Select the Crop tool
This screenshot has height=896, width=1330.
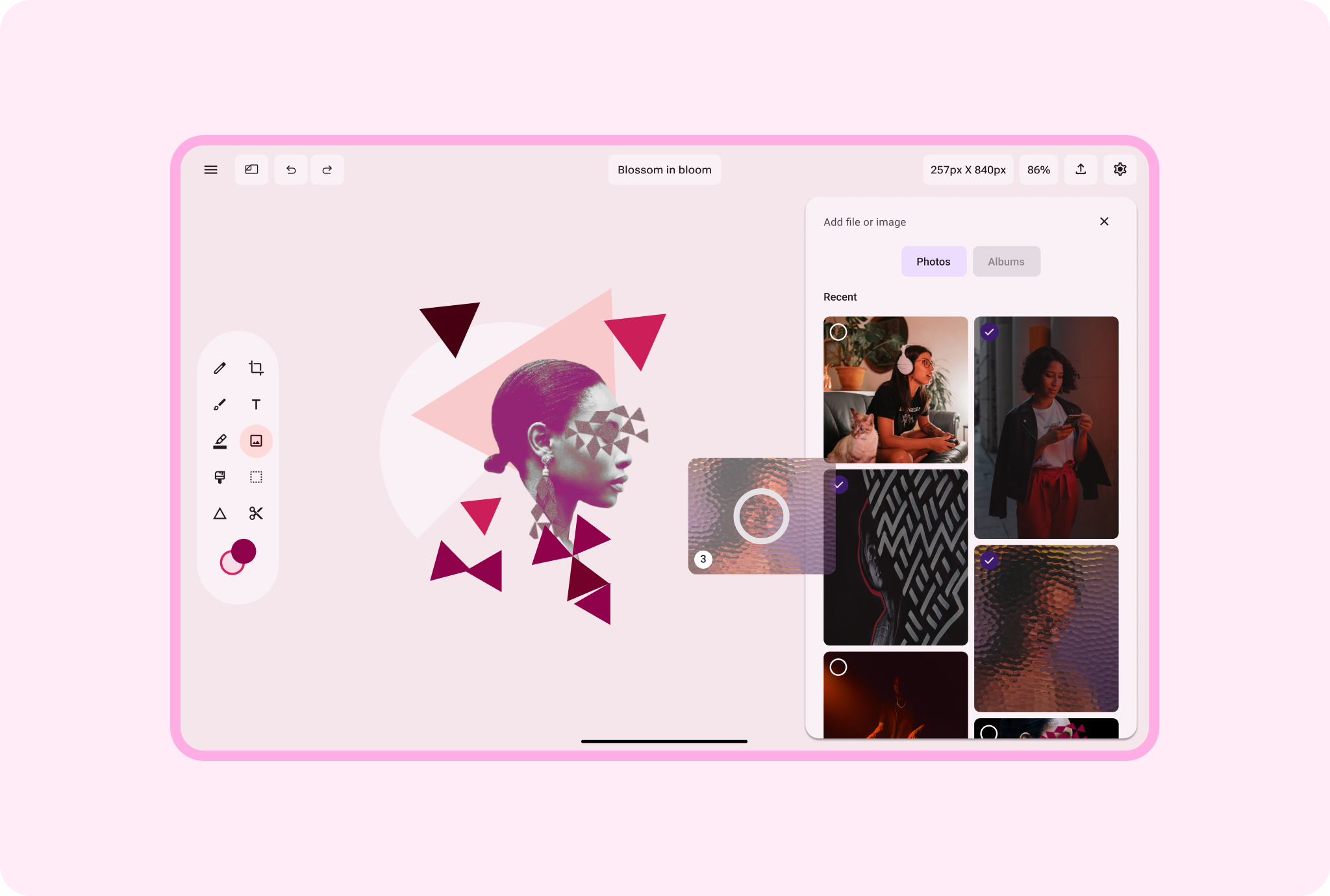pos(256,368)
